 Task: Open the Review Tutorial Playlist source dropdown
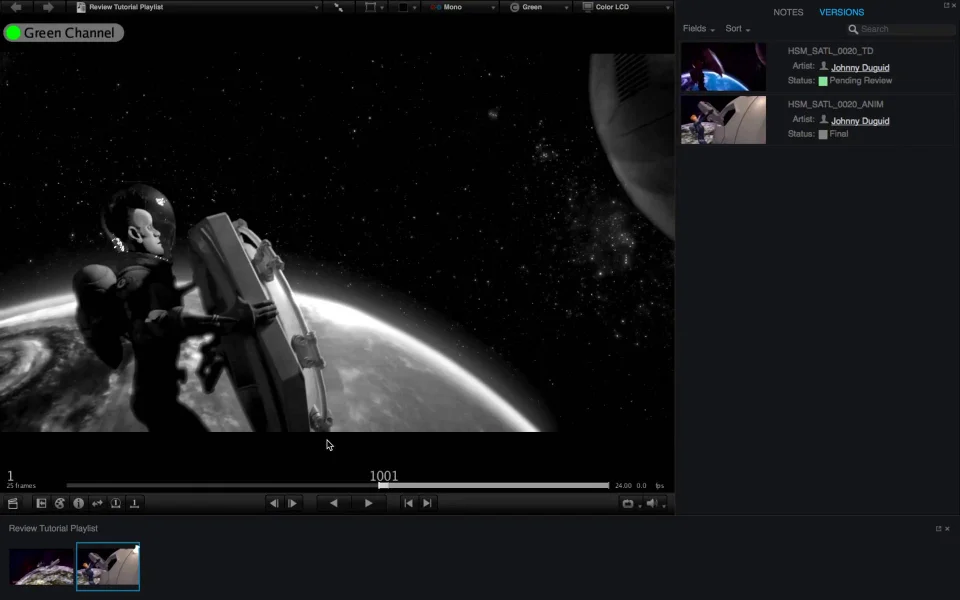[198, 7]
